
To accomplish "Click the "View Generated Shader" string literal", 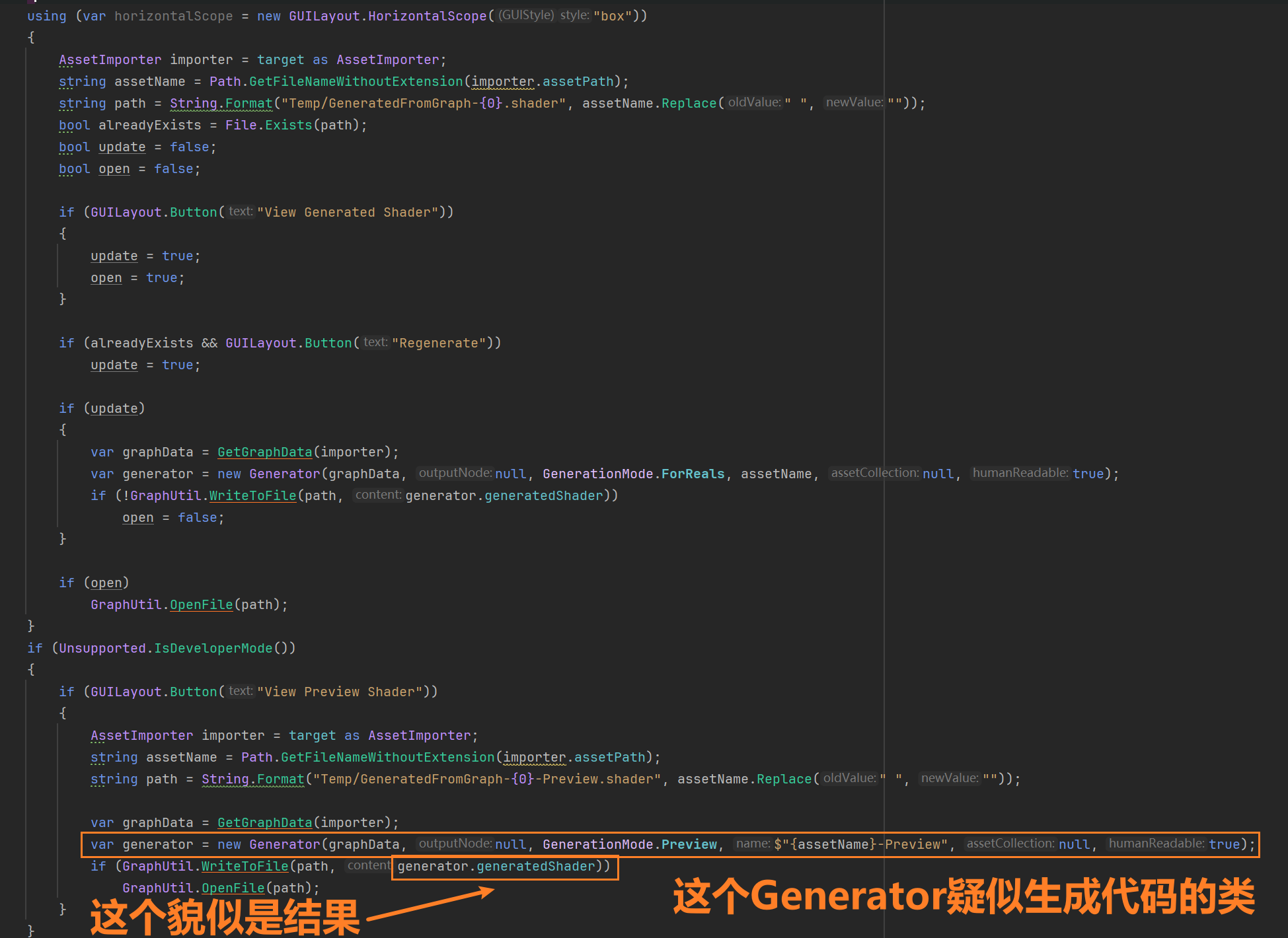I will pos(348,212).
